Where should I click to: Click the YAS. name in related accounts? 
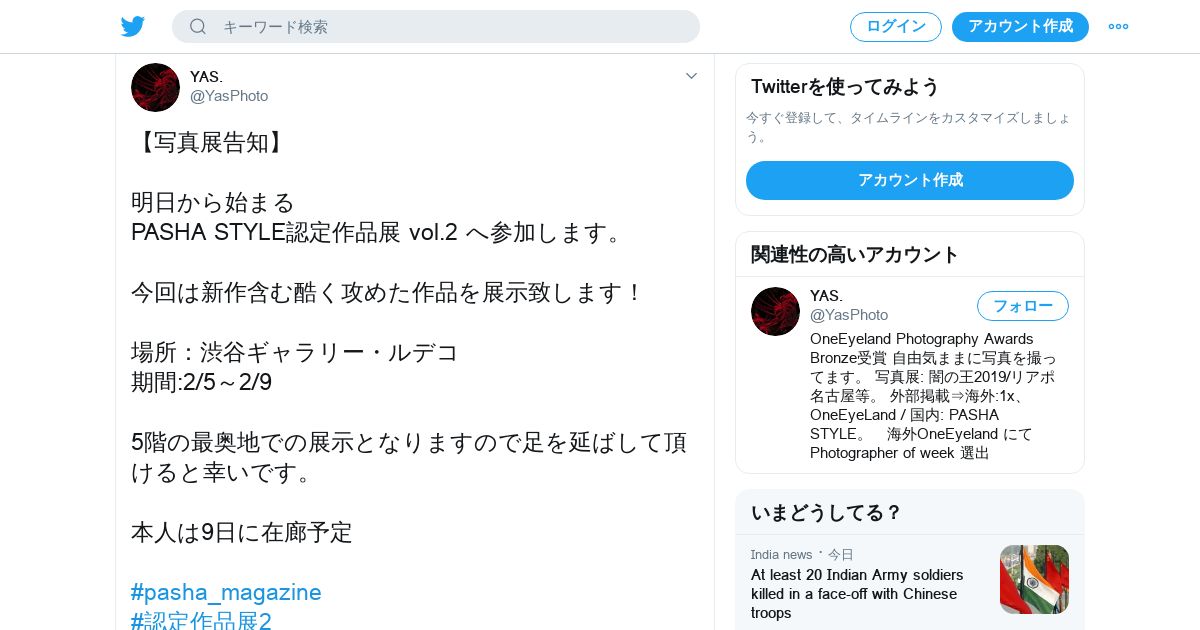click(827, 296)
